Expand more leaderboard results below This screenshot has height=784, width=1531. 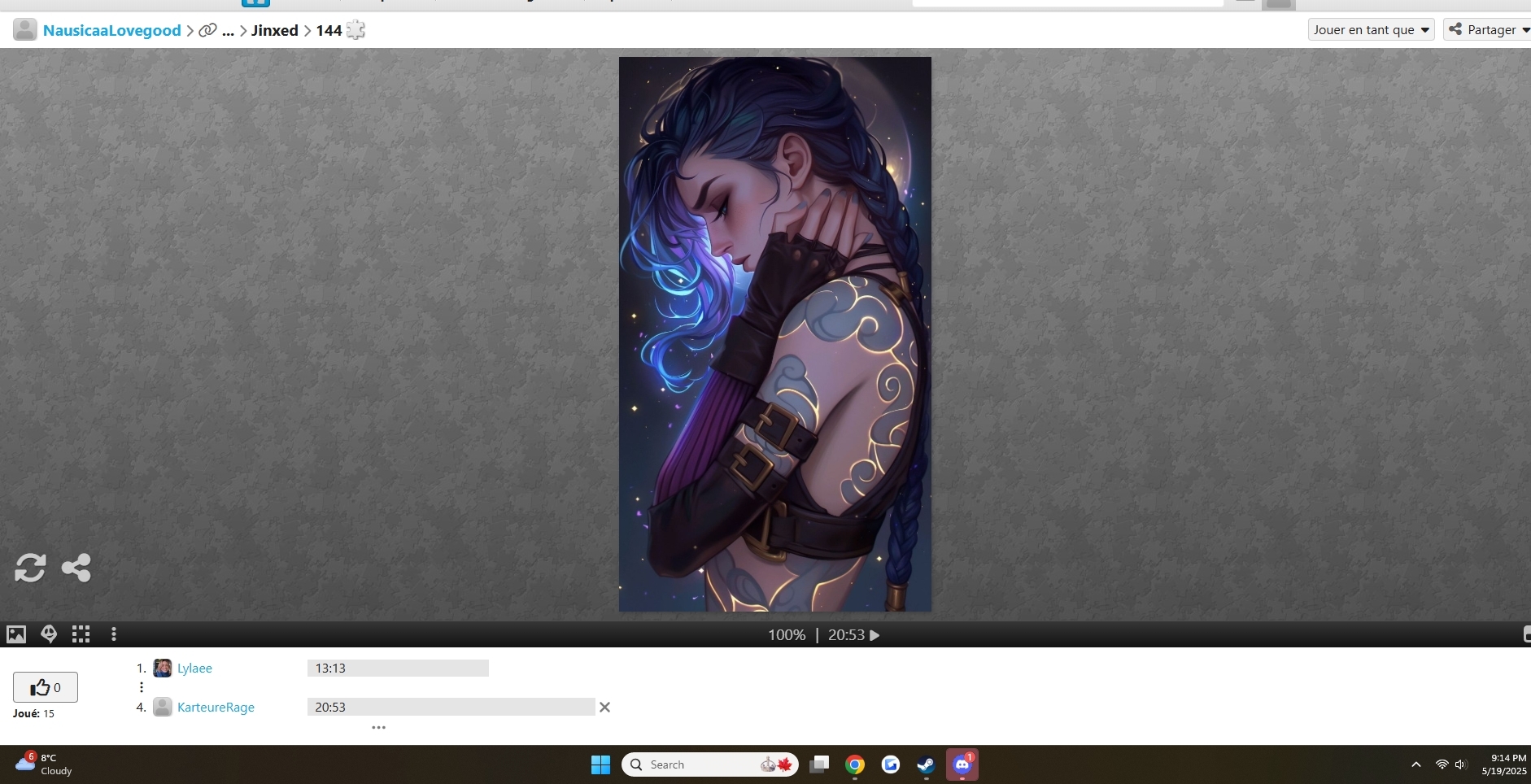point(378,728)
